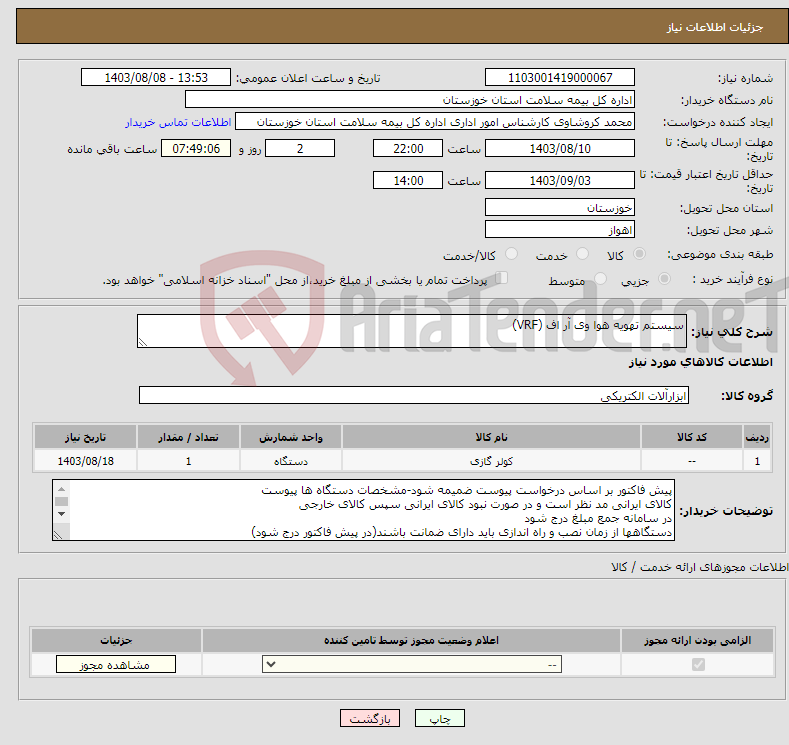Click the ردیف column header
789x745 pixels.
point(757,437)
